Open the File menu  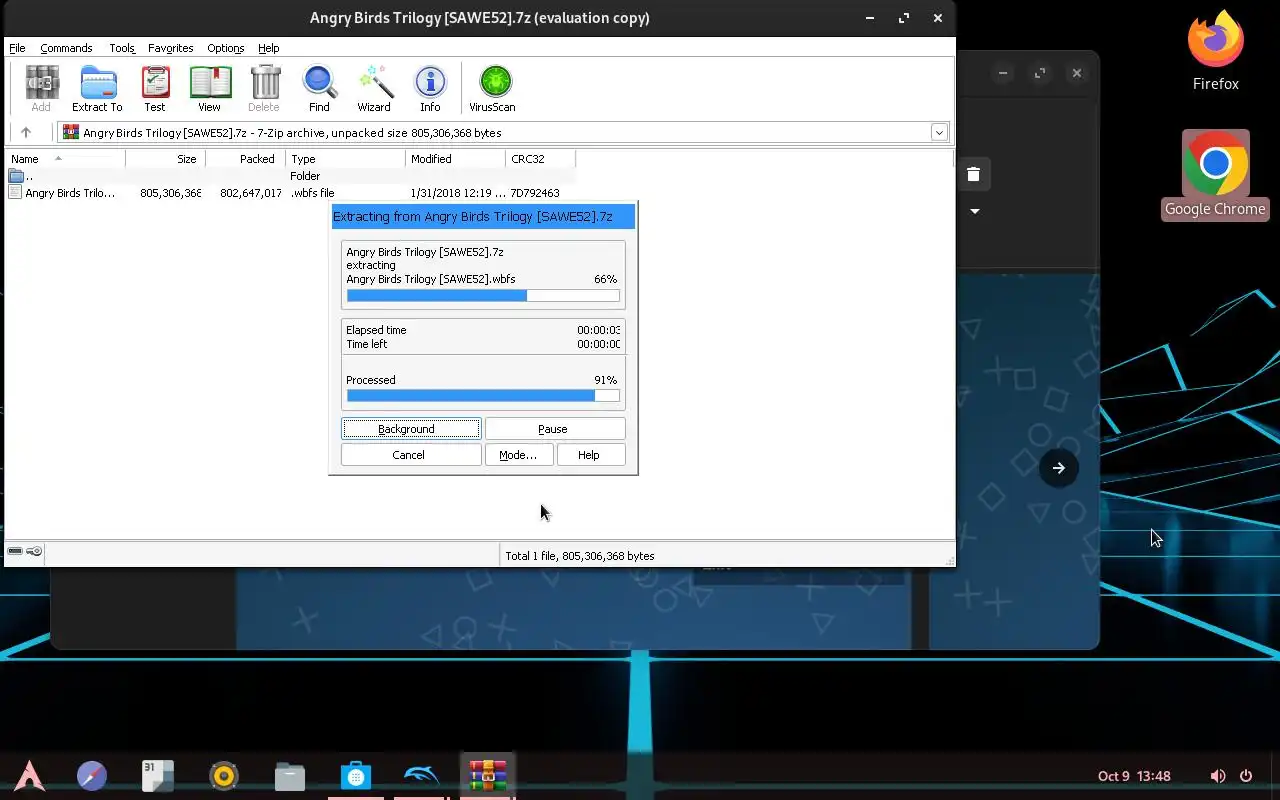17,48
